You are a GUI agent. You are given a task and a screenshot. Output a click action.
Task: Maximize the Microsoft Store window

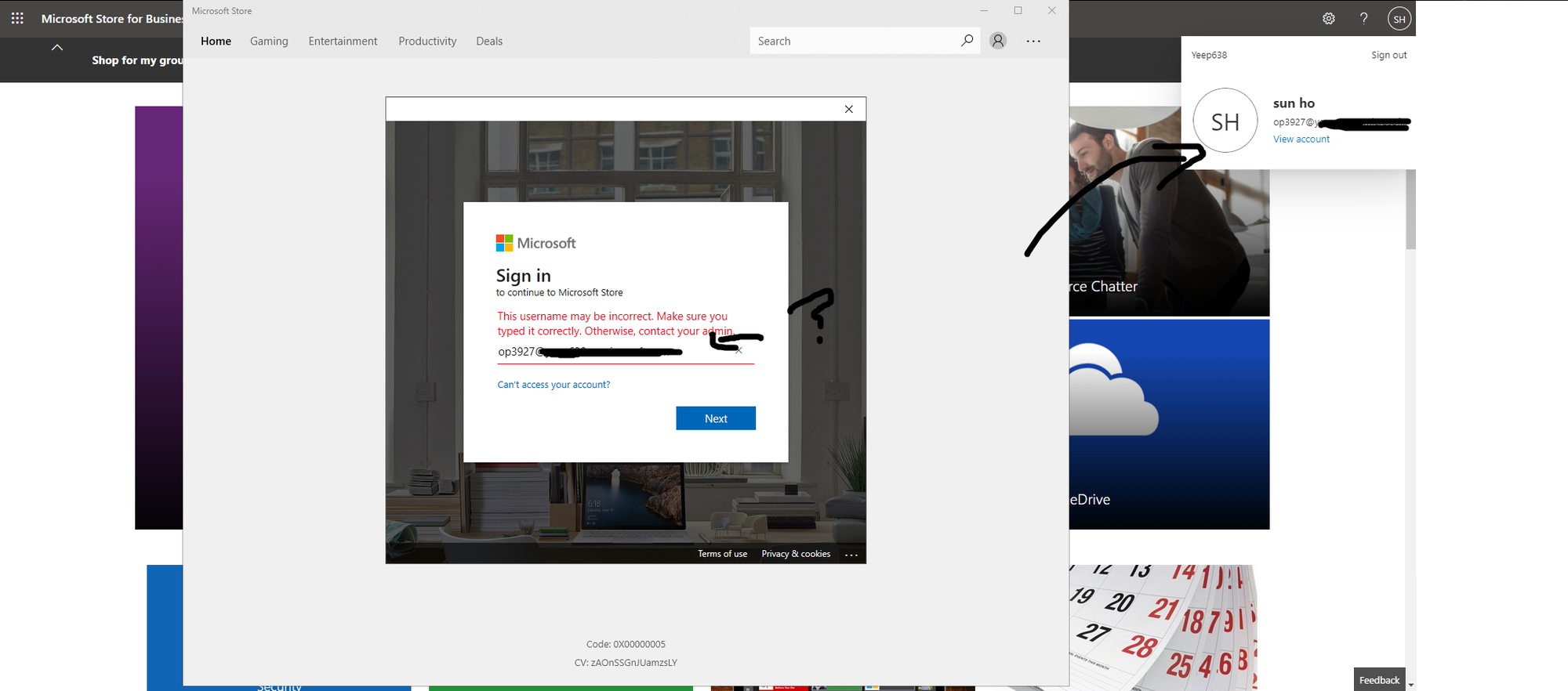coord(1018,10)
